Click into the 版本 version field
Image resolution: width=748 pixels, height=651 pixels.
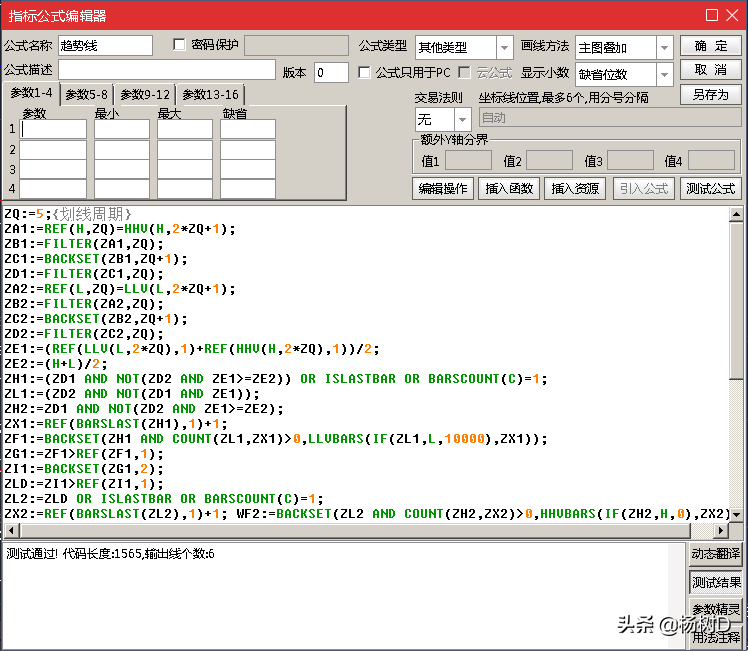coord(331,72)
